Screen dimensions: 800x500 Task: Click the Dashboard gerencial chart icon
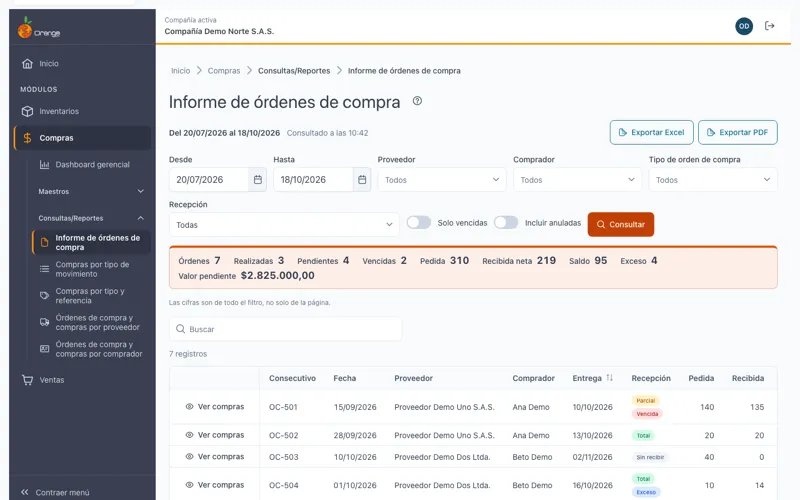pos(44,165)
